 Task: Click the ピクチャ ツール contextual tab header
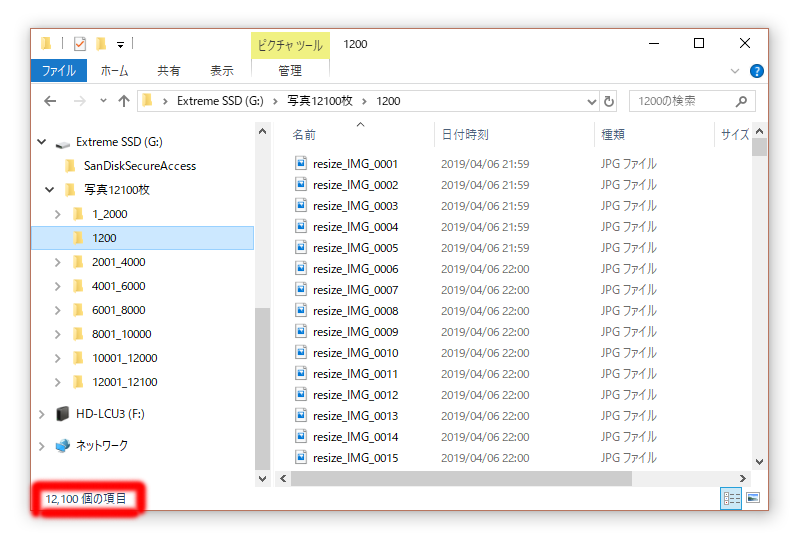point(290,45)
